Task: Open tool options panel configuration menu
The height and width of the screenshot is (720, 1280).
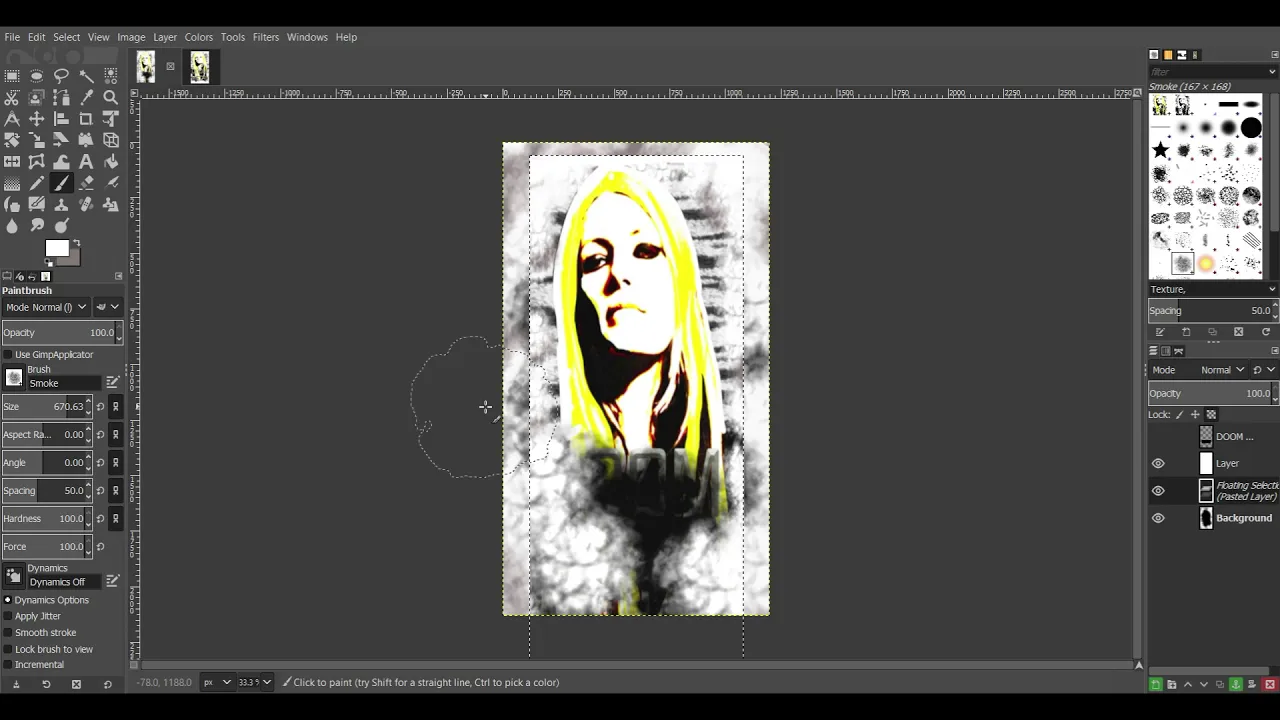Action: pos(118,276)
